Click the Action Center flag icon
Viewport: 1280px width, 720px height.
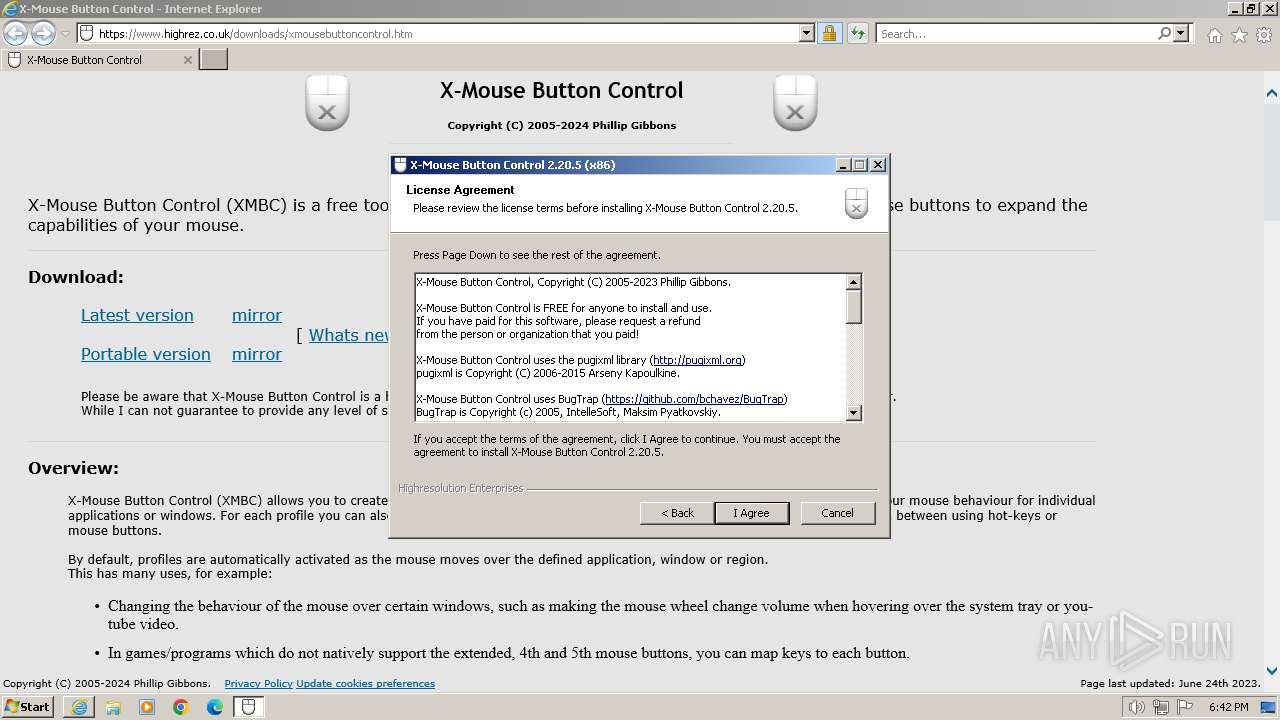[1185, 707]
